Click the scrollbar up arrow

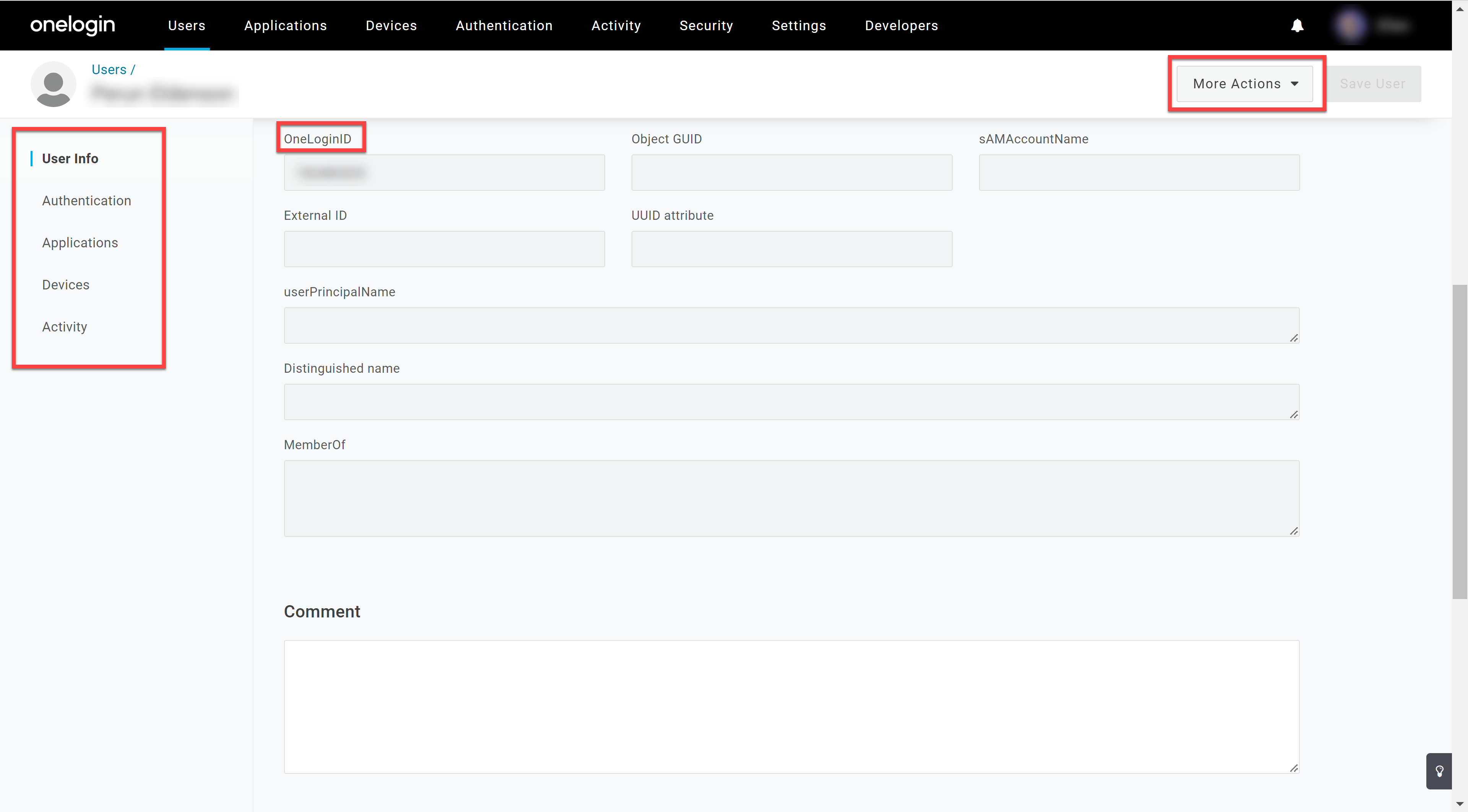[1461, 9]
